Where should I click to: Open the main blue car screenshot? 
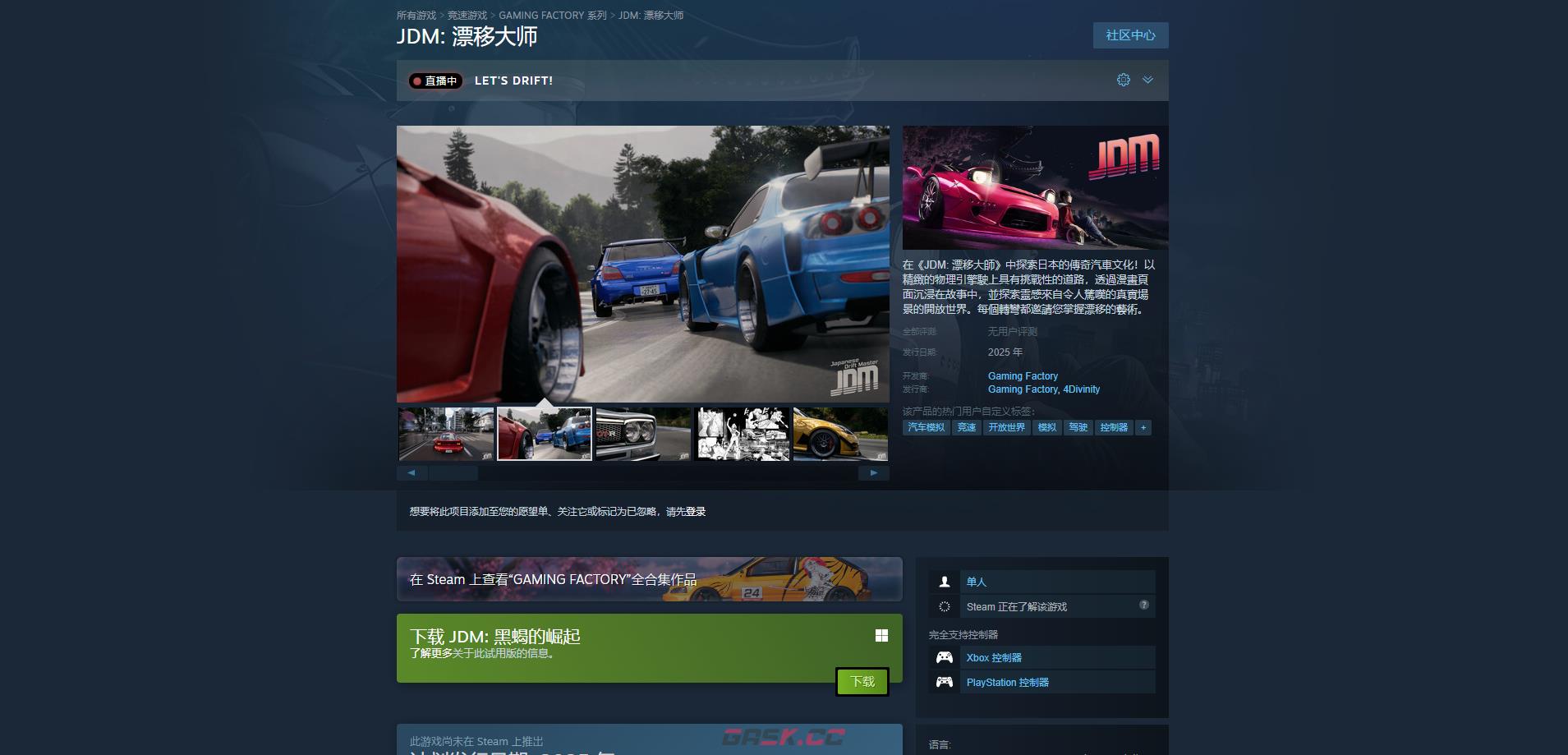(643, 264)
